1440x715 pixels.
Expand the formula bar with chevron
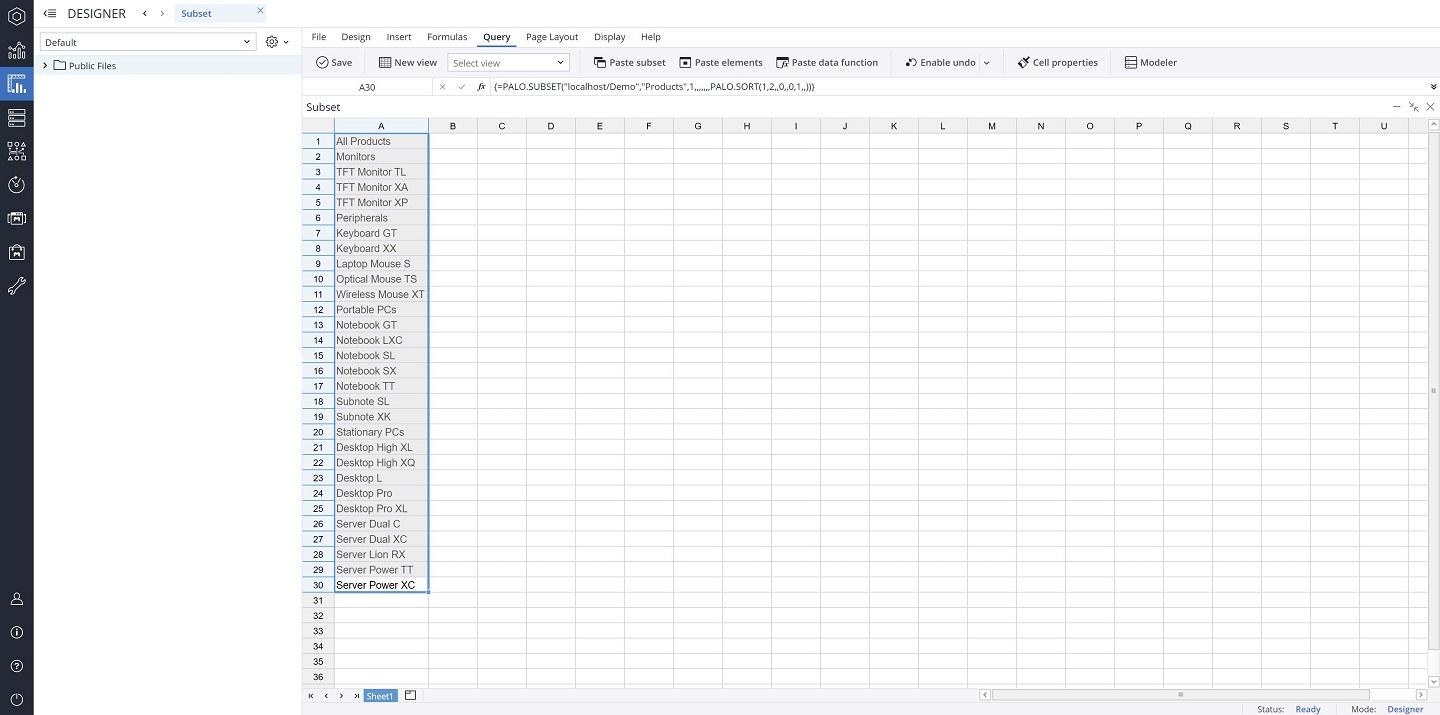(1433, 87)
